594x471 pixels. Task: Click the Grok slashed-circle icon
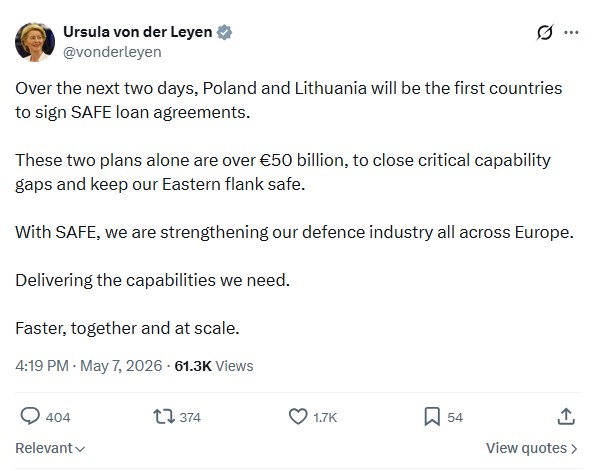(x=545, y=33)
